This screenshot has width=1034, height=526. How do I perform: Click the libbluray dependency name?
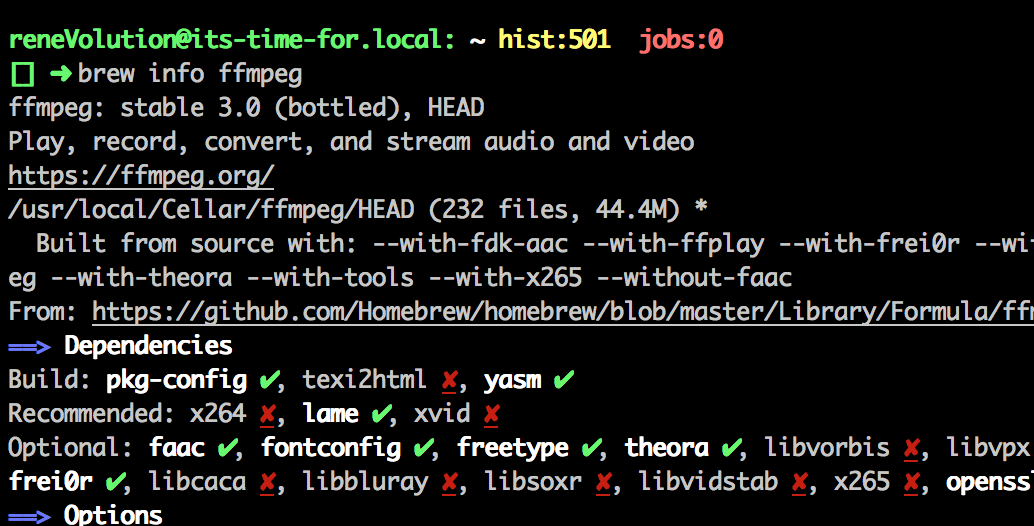click(365, 483)
